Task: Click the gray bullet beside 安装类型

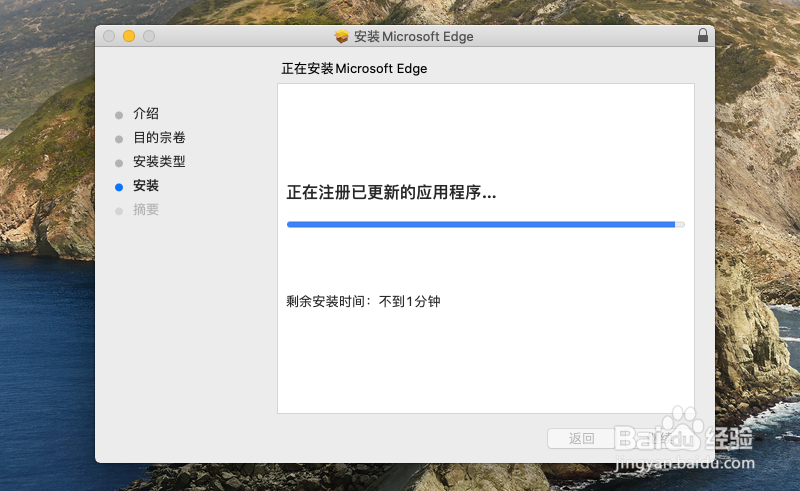Action: point(119,163)
